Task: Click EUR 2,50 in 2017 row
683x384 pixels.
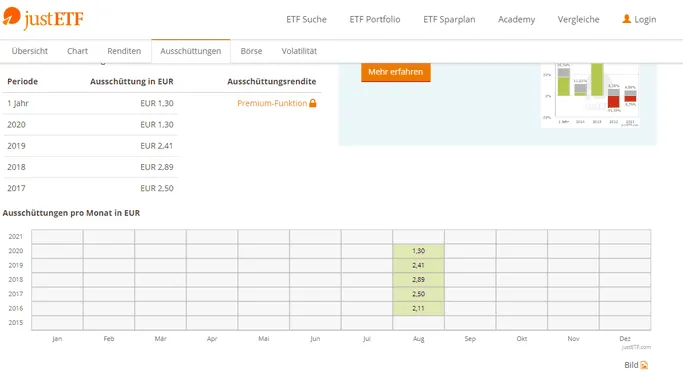Action: pyautogui.click(x=157, y=189)
